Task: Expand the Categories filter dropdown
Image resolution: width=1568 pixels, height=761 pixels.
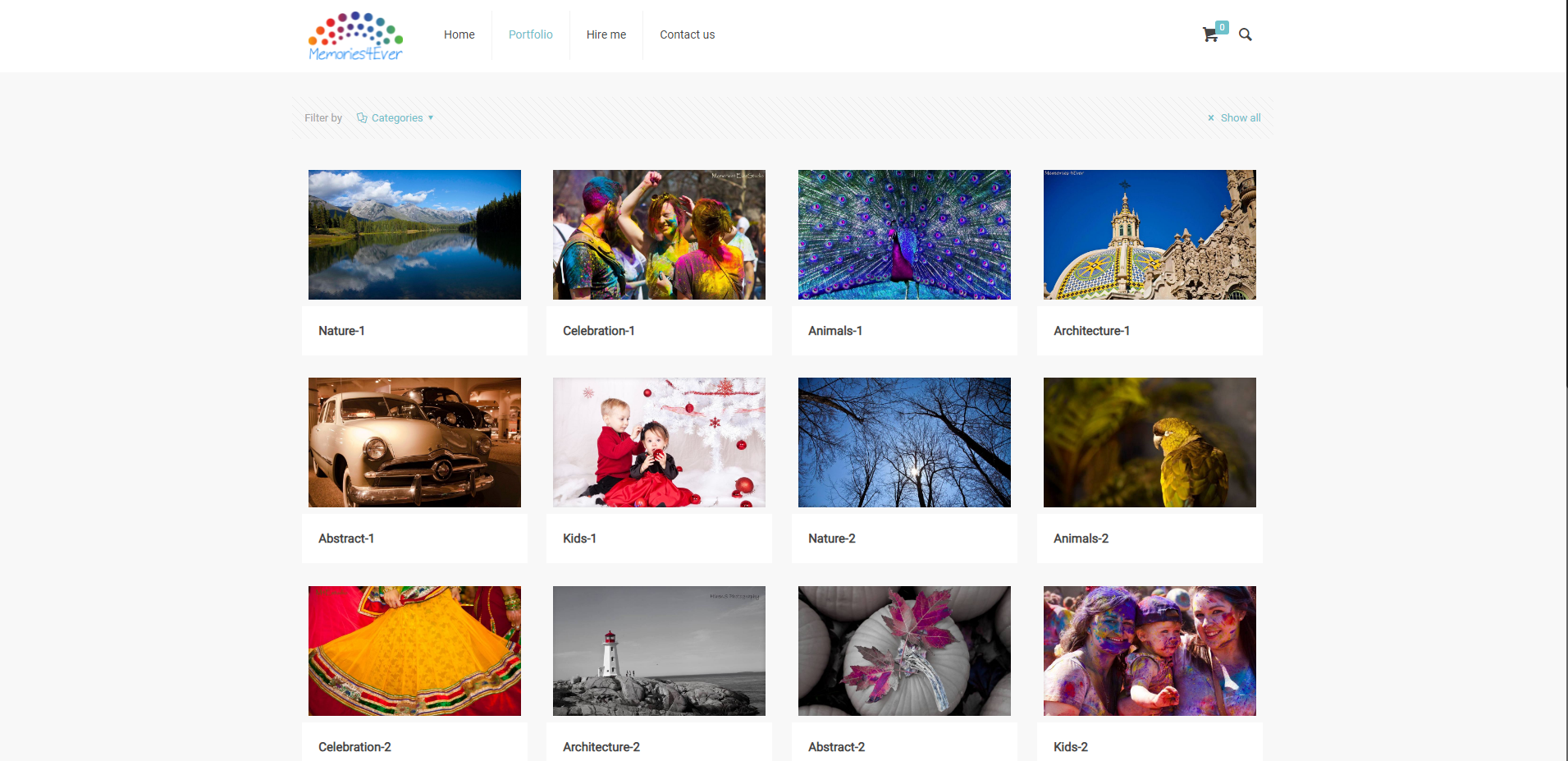Action: click(397, 118)
